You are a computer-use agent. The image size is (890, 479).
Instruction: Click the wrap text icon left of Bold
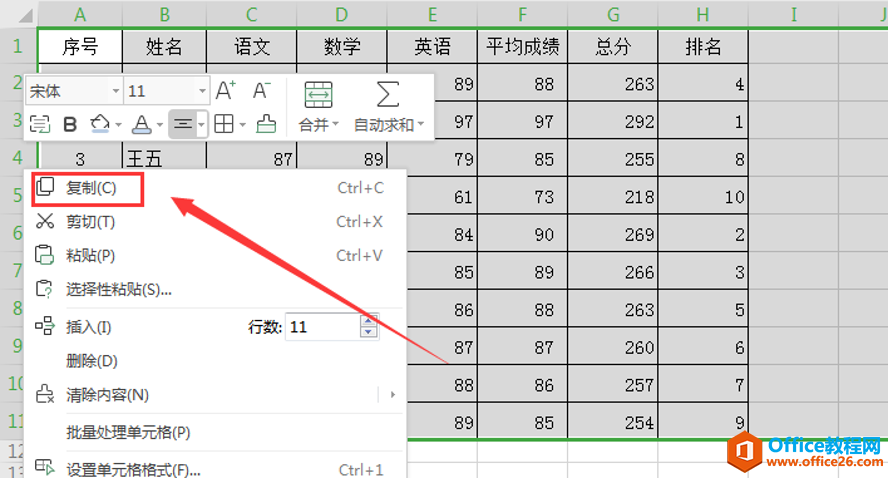[x=40, y=124]
